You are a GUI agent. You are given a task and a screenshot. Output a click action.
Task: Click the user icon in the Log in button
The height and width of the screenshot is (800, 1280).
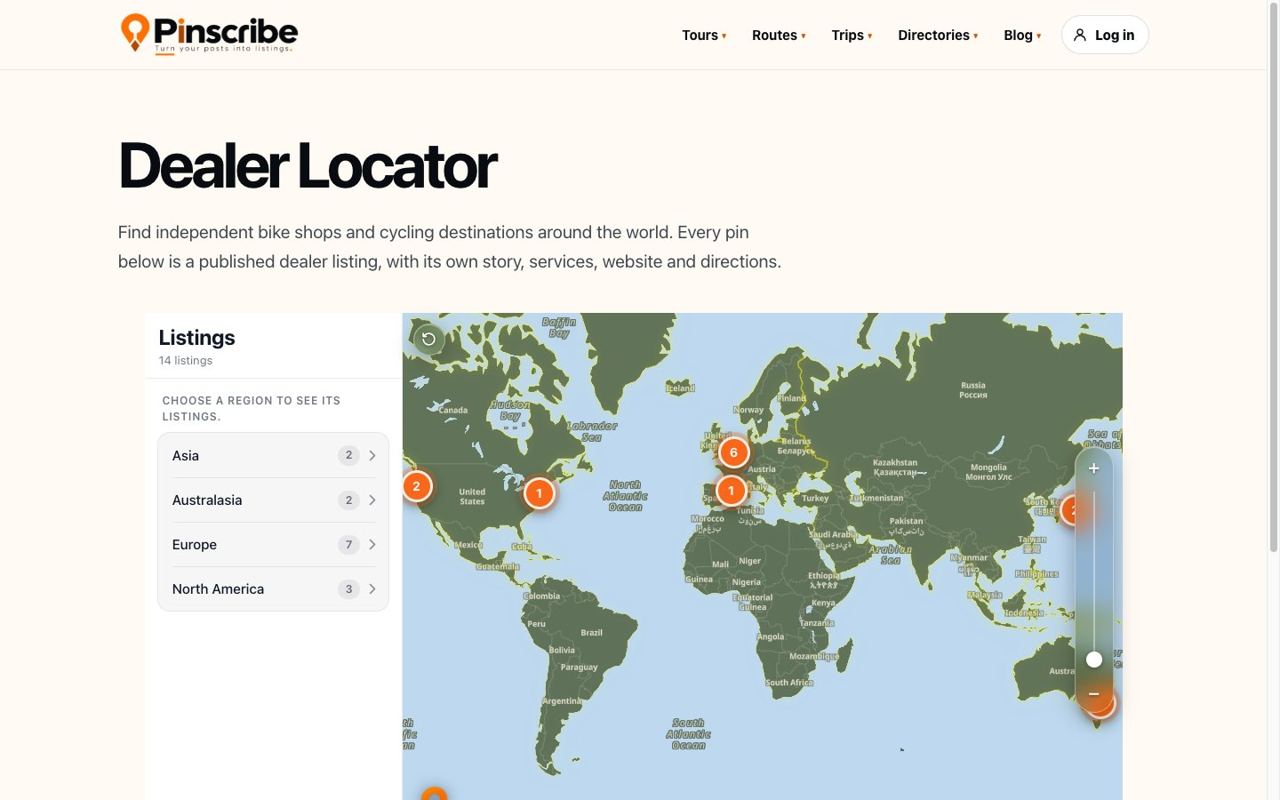tap(1080, 35)
